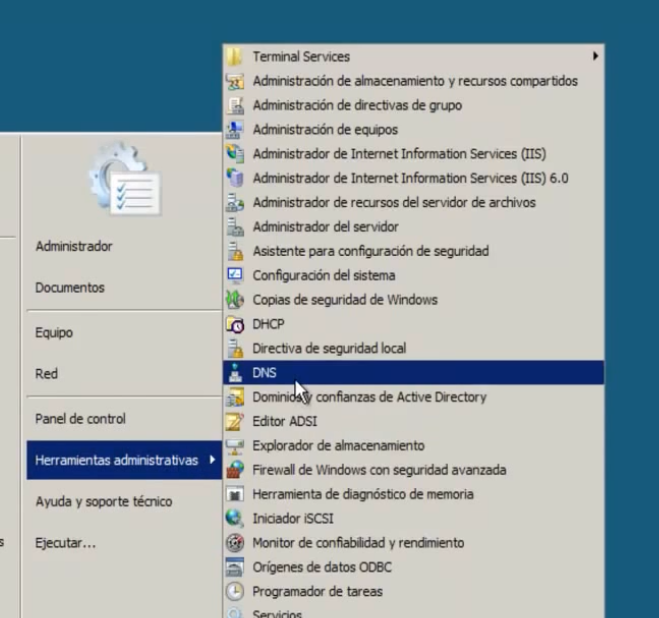
Task: Select "Administrador de Internet Information Services (IIS) 6.0"
Action: [410, 178]
